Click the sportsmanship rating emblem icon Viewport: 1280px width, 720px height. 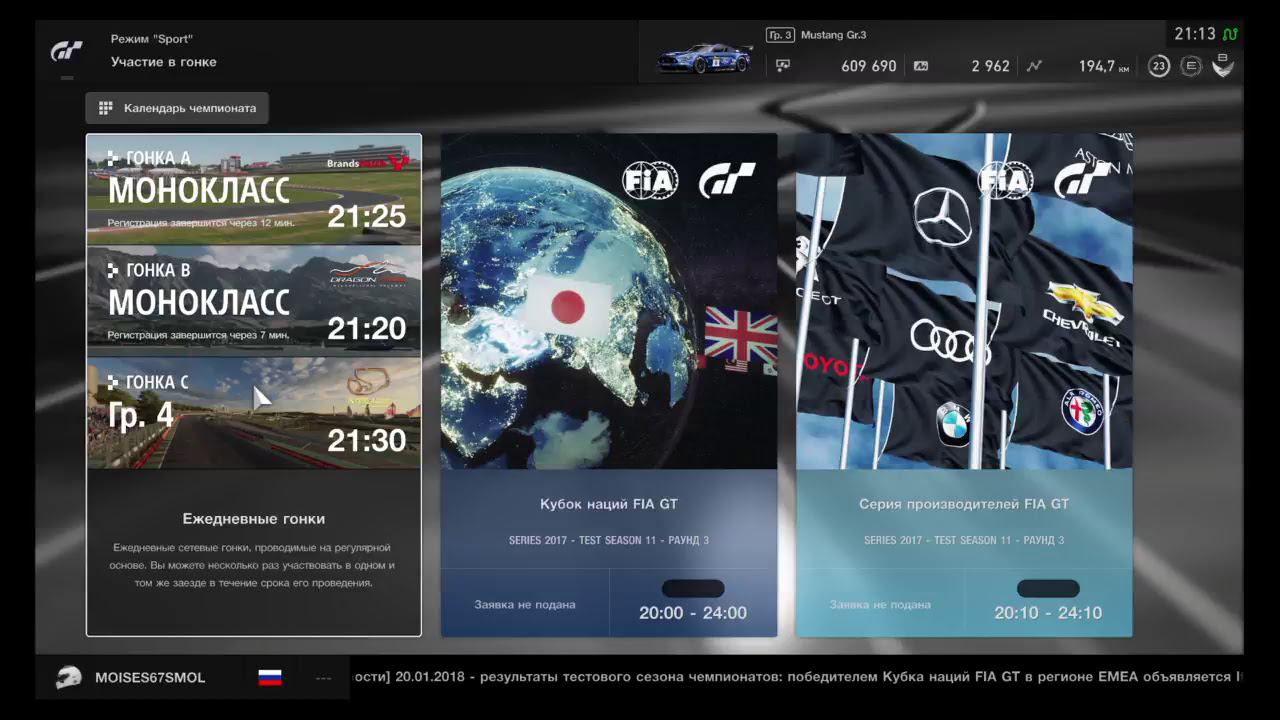[x=1222, y=66]
